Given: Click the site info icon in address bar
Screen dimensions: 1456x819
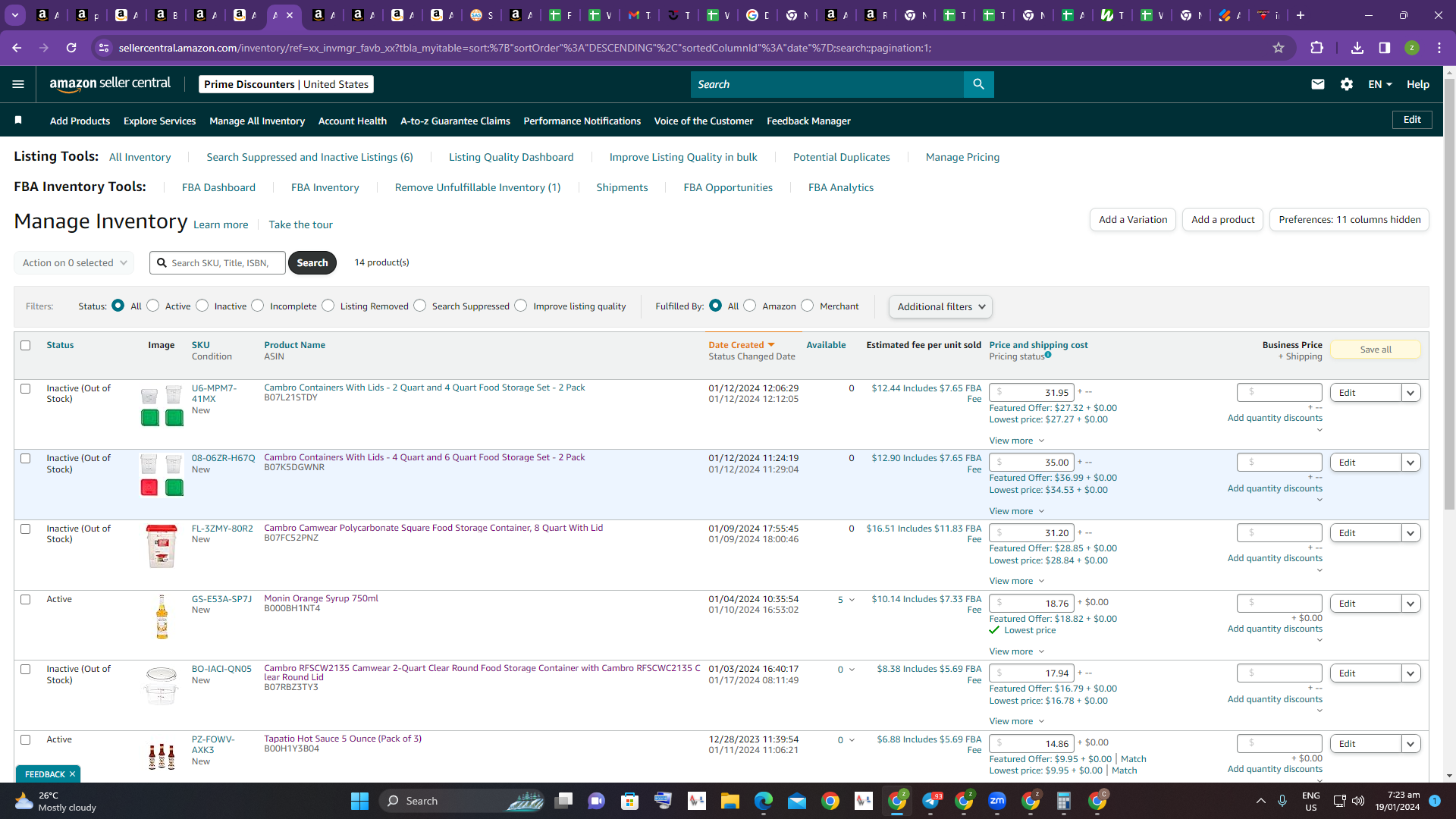Looking at the screenshot, I should point(104,48).
